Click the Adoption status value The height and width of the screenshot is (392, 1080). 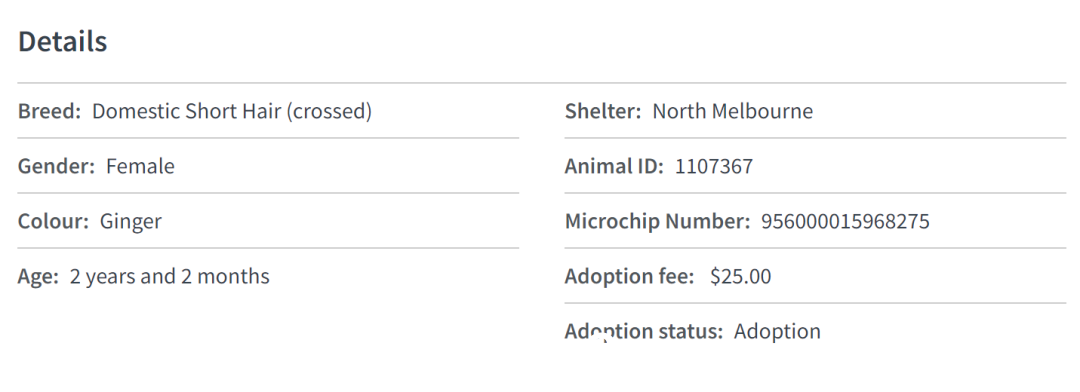pos(777,332)
